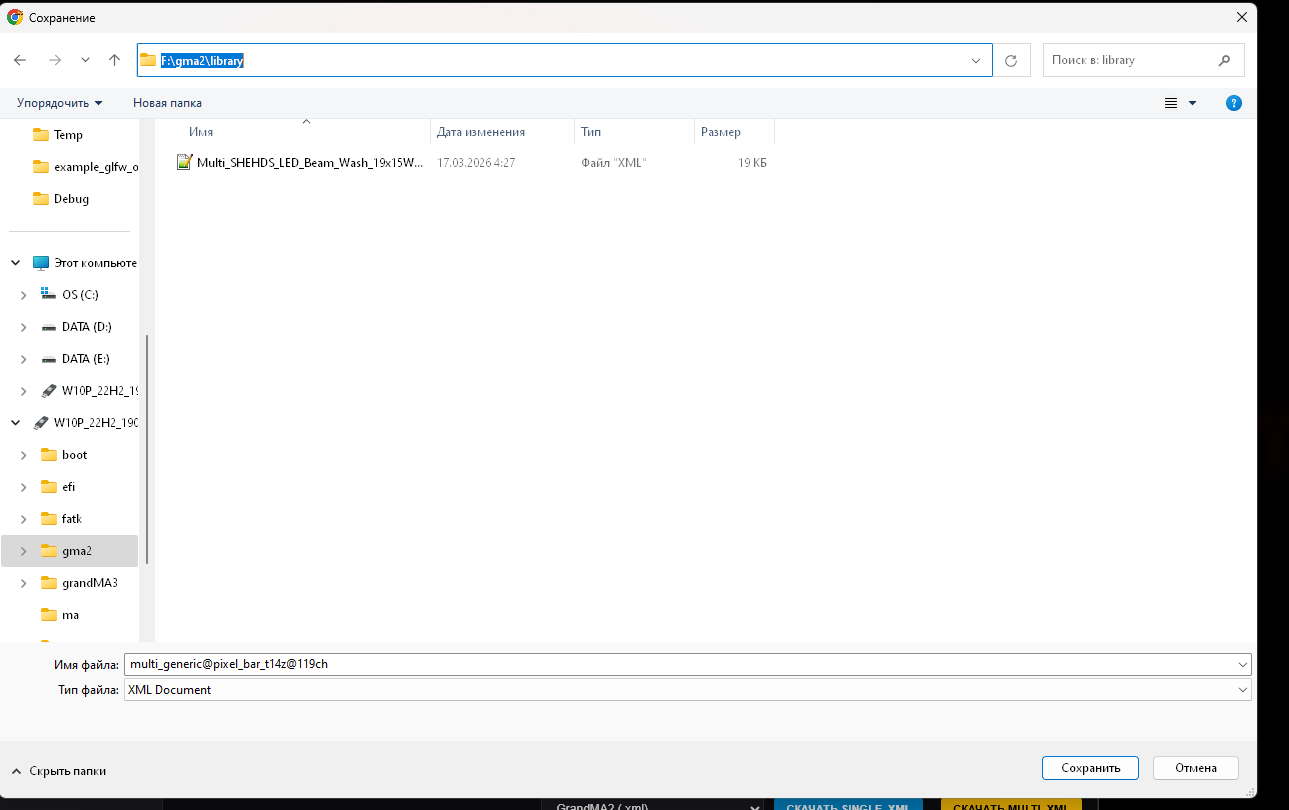Select the Temp folder in sidebar
This screenshot has width=1289, height=810.
[70, 135]
